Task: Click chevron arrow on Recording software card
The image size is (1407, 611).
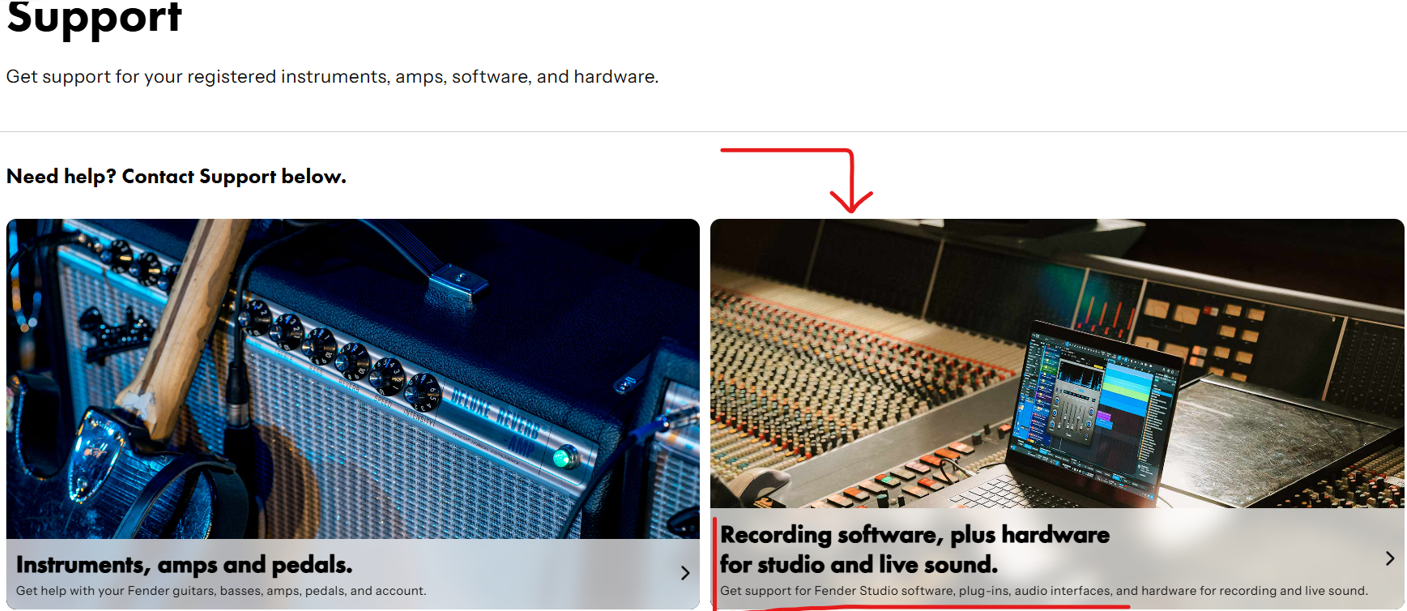Action: point(1390,558)
